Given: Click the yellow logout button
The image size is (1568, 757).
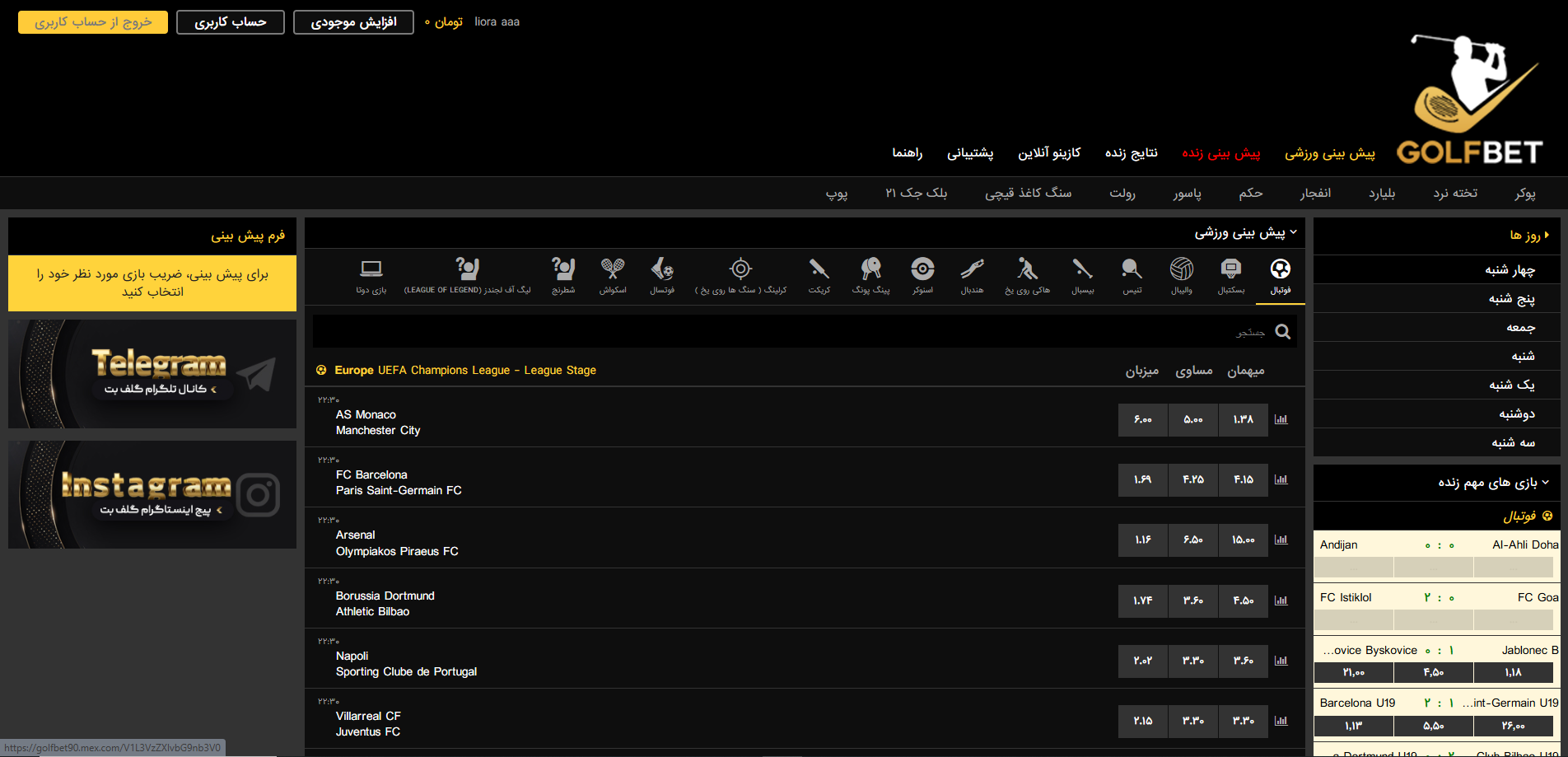Looking at the screenshot, I should [93, 22].
